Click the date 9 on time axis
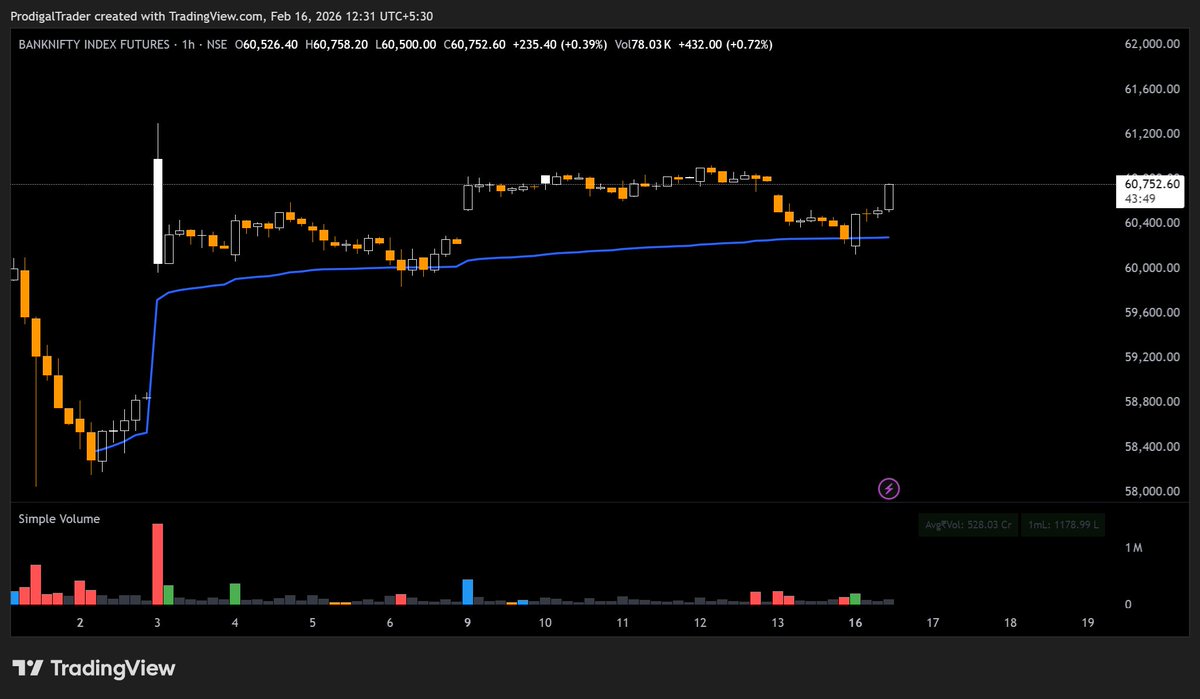Image resolution: width=1200 pixels, height=699 pixels. [466, 622]
